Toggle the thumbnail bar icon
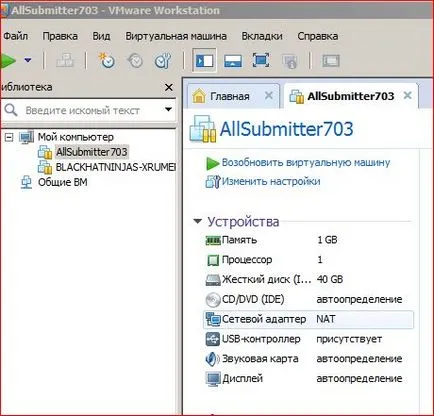Viewport: 434px width, 416px height. click(233, 61)
